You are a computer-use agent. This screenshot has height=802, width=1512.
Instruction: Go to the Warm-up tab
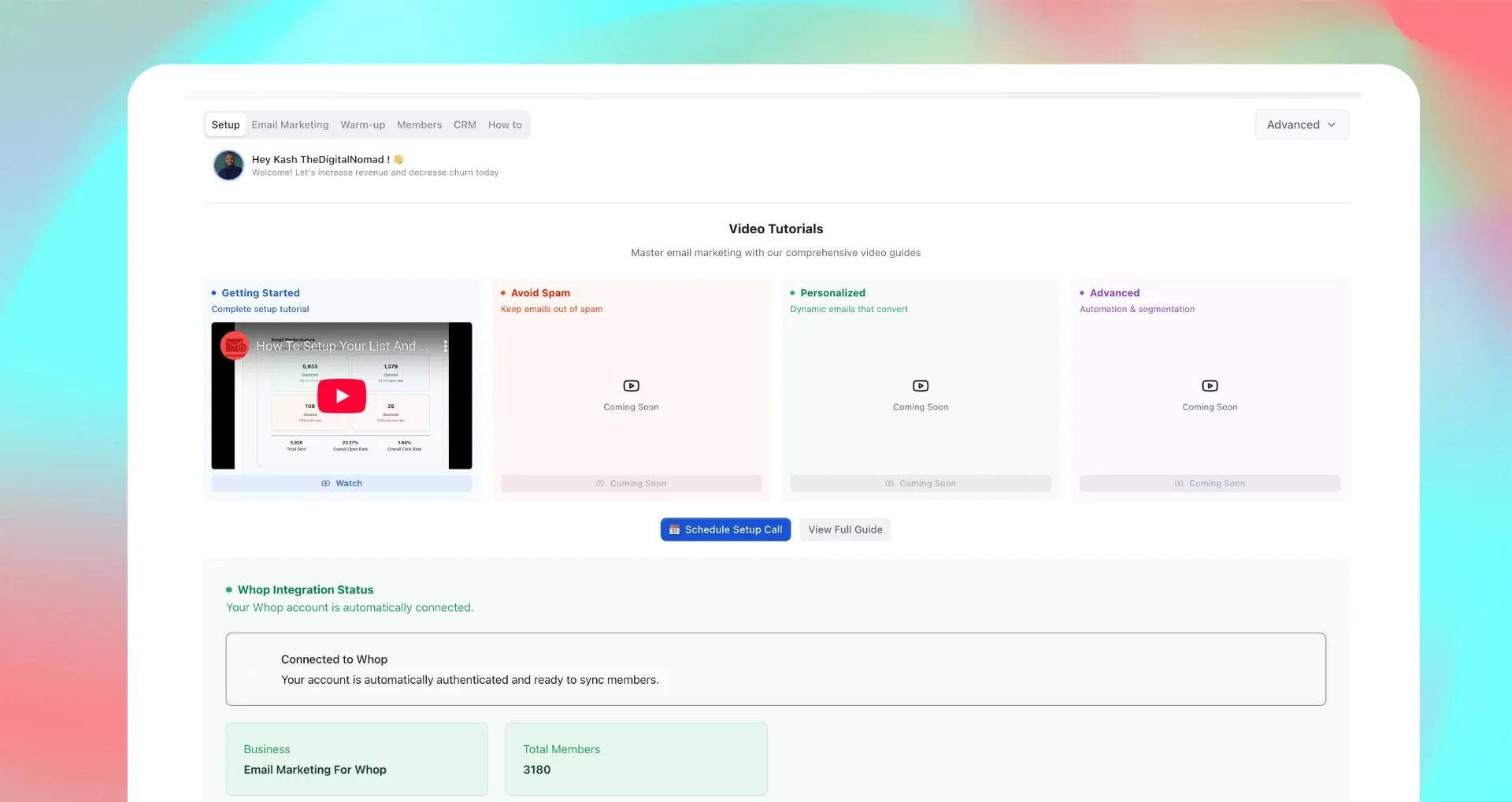coord(362,124)
